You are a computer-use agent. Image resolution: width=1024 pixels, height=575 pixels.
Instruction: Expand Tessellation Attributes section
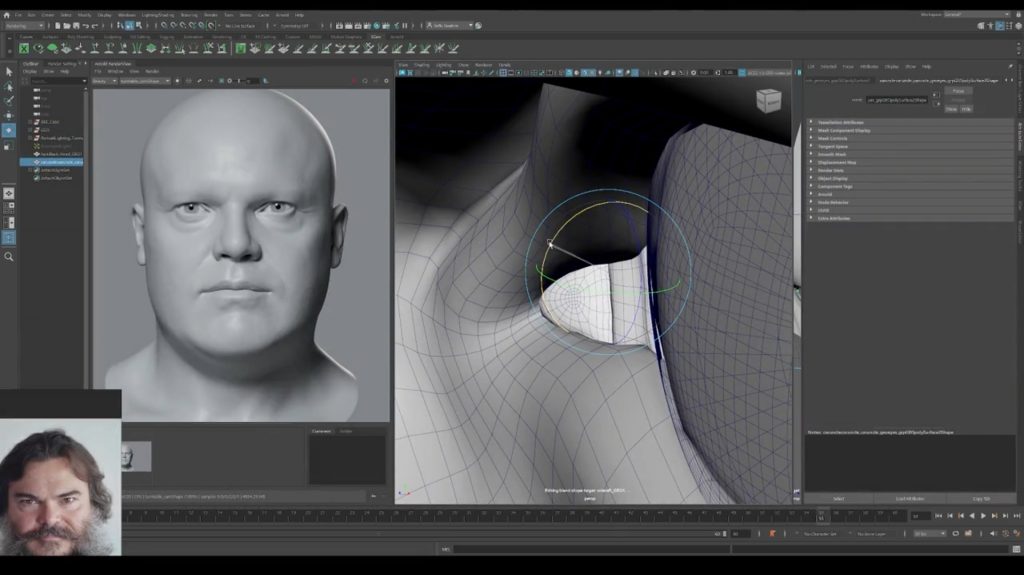coord(910,122)
